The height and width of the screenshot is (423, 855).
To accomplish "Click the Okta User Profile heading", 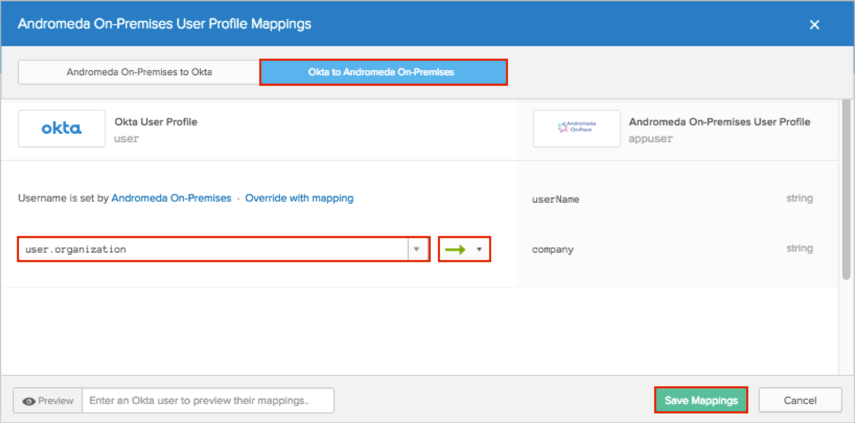I will tap(156, 122).
